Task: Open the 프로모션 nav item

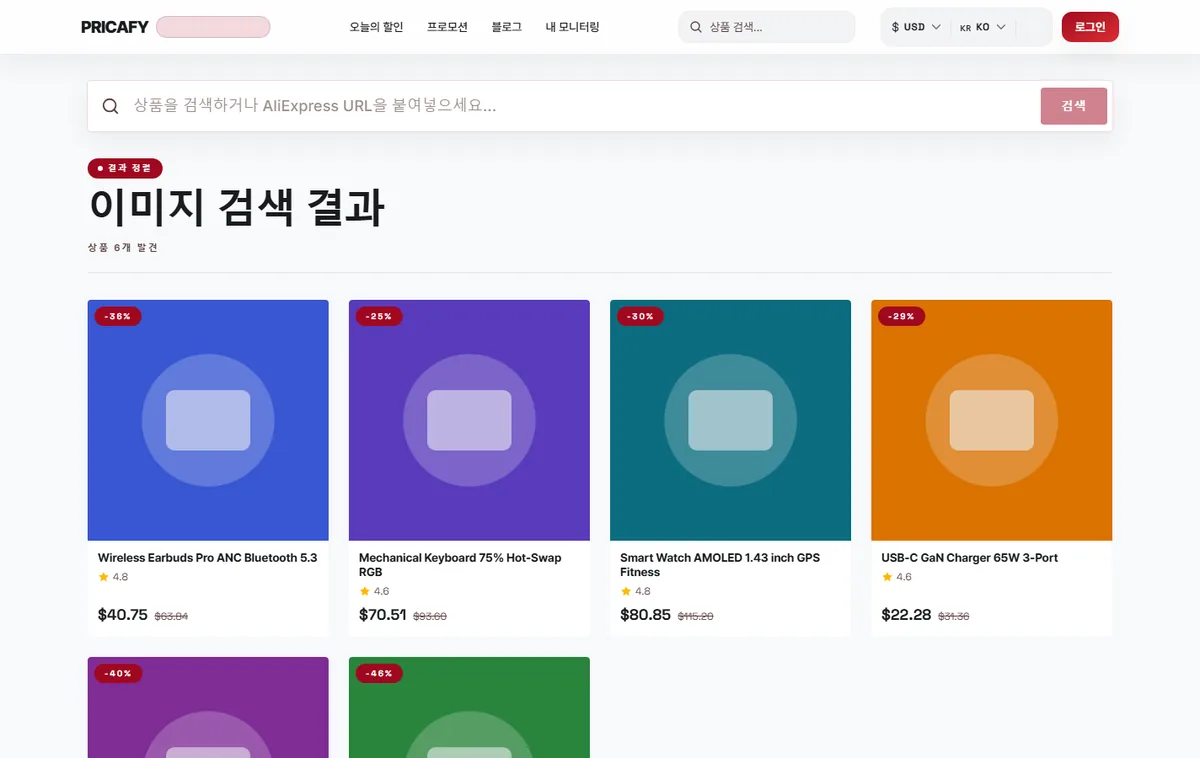Action: click(x=447, y=27)
